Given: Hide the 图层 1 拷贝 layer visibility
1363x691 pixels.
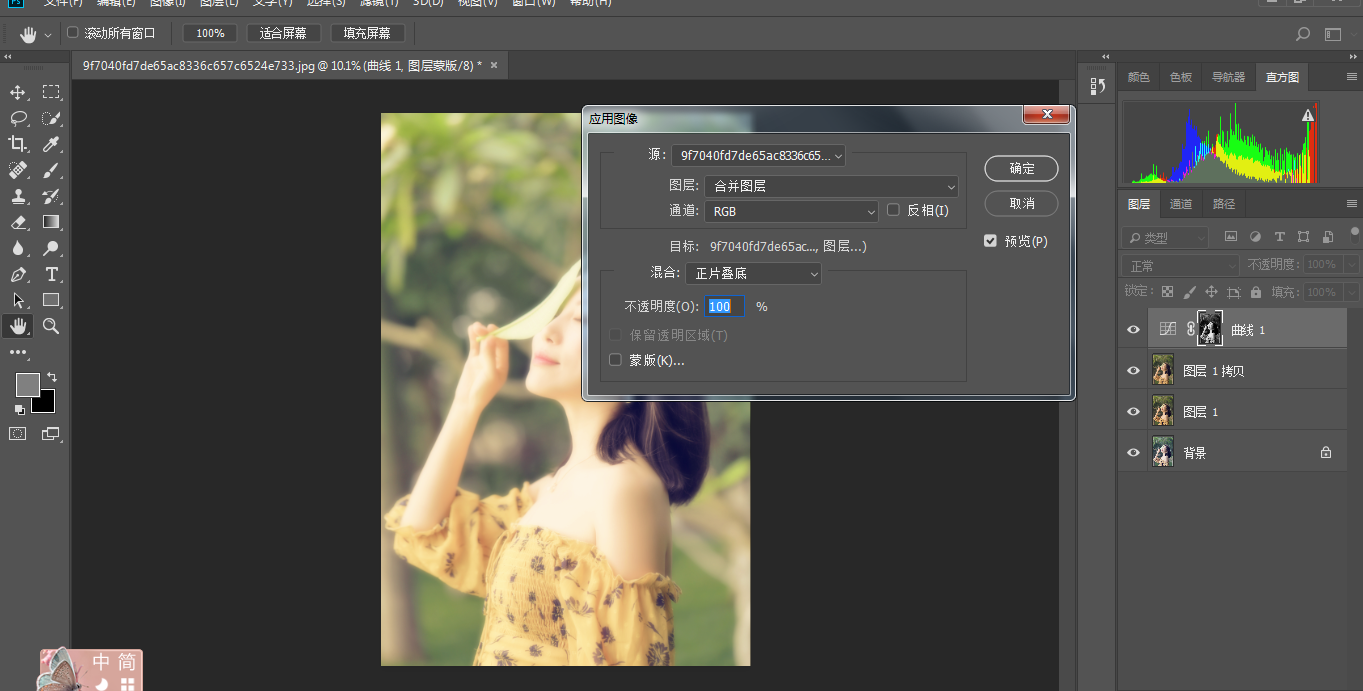Looking at the screenshot, I should pyautogui.click(x=1133, y=371).
